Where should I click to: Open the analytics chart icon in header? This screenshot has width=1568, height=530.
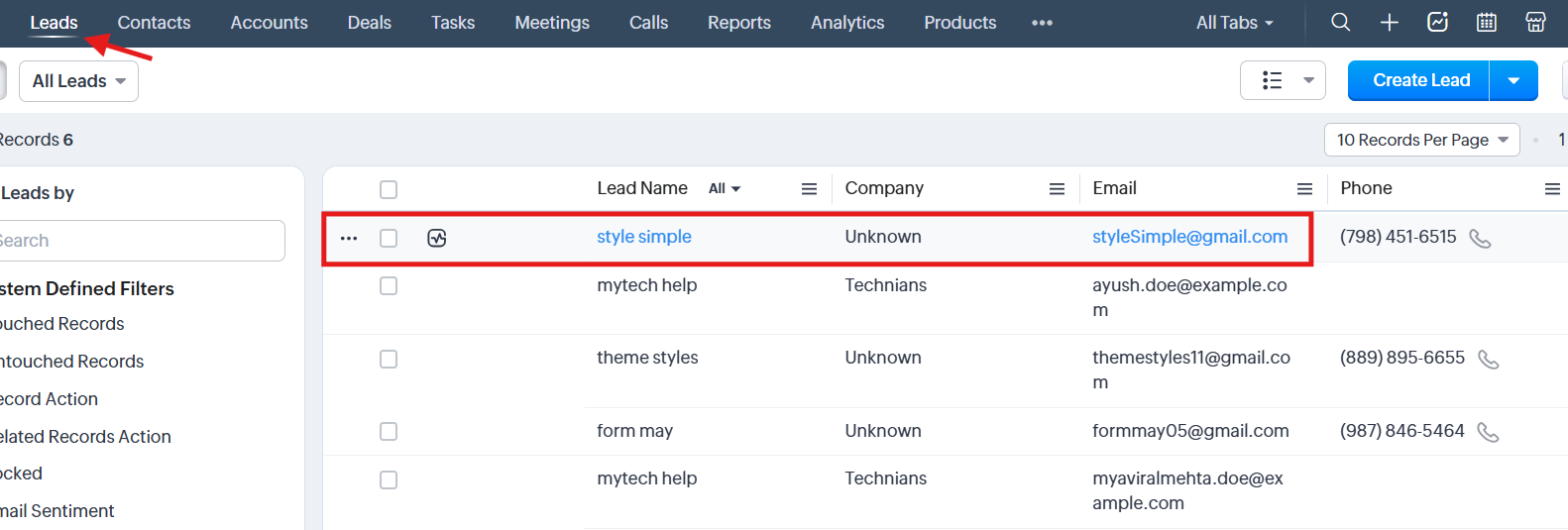coord(1437,22)
